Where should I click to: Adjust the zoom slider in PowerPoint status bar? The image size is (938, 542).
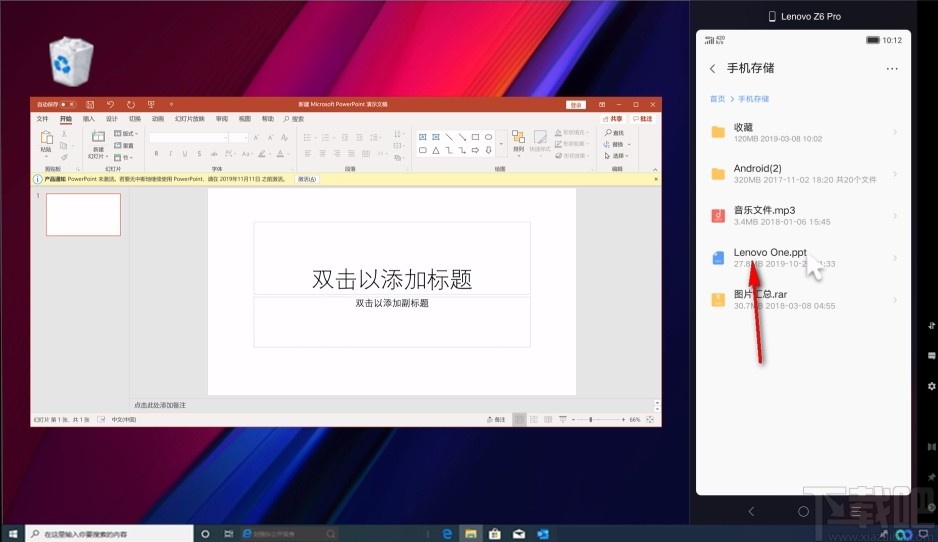[x=590, y=419]
